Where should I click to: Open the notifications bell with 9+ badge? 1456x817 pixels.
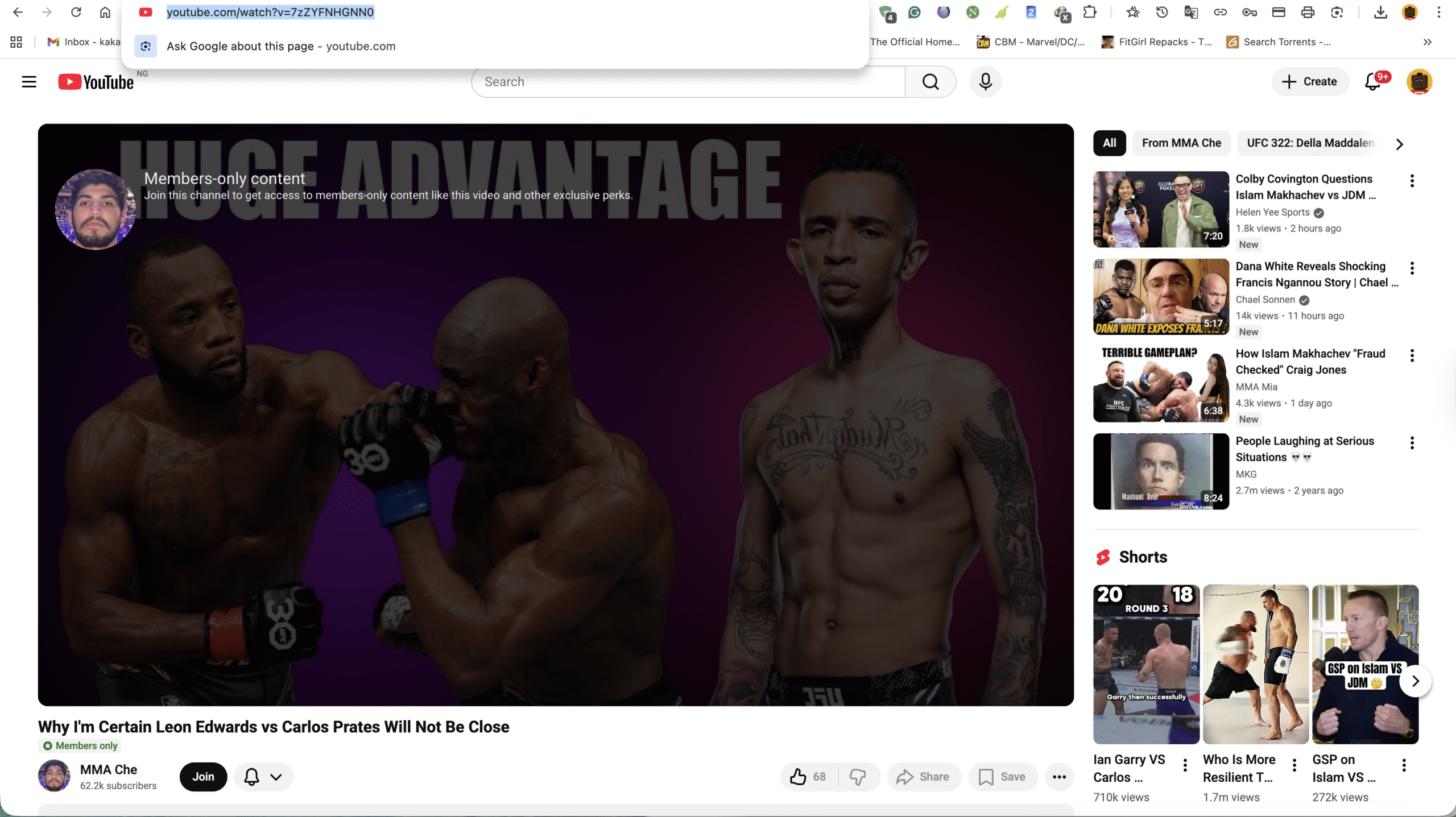pyautogui.click(x=1374, y=82)
